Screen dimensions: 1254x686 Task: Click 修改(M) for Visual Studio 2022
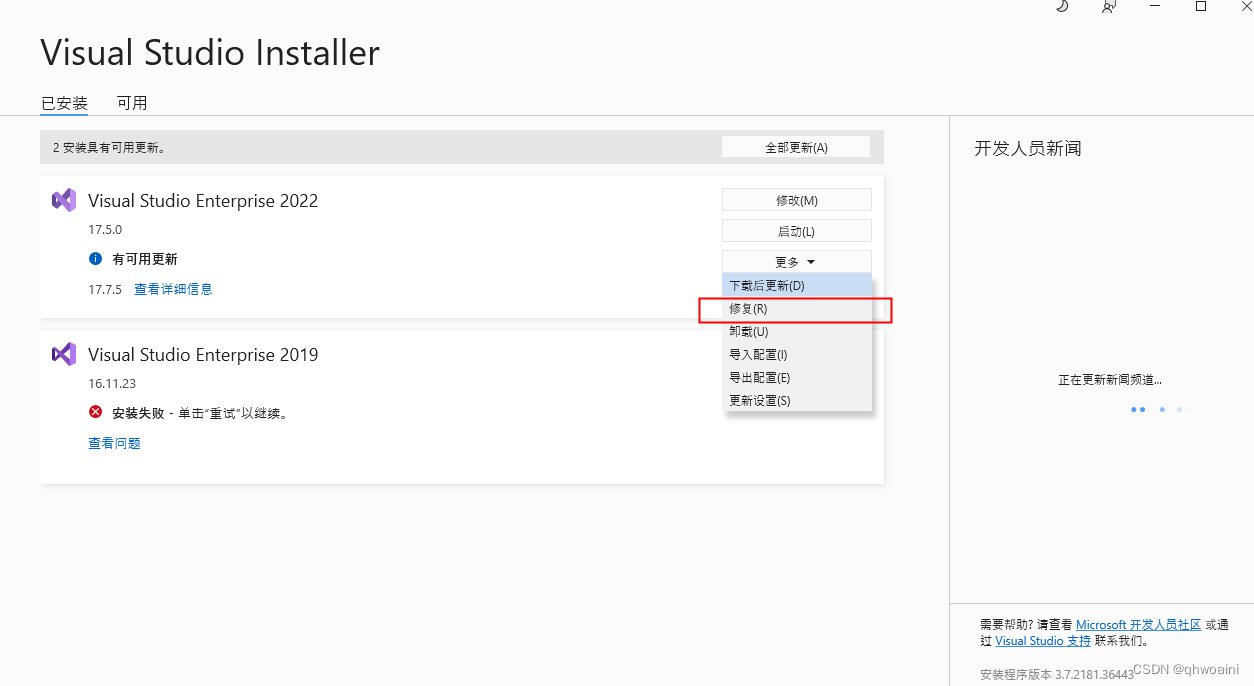[797, 200]
